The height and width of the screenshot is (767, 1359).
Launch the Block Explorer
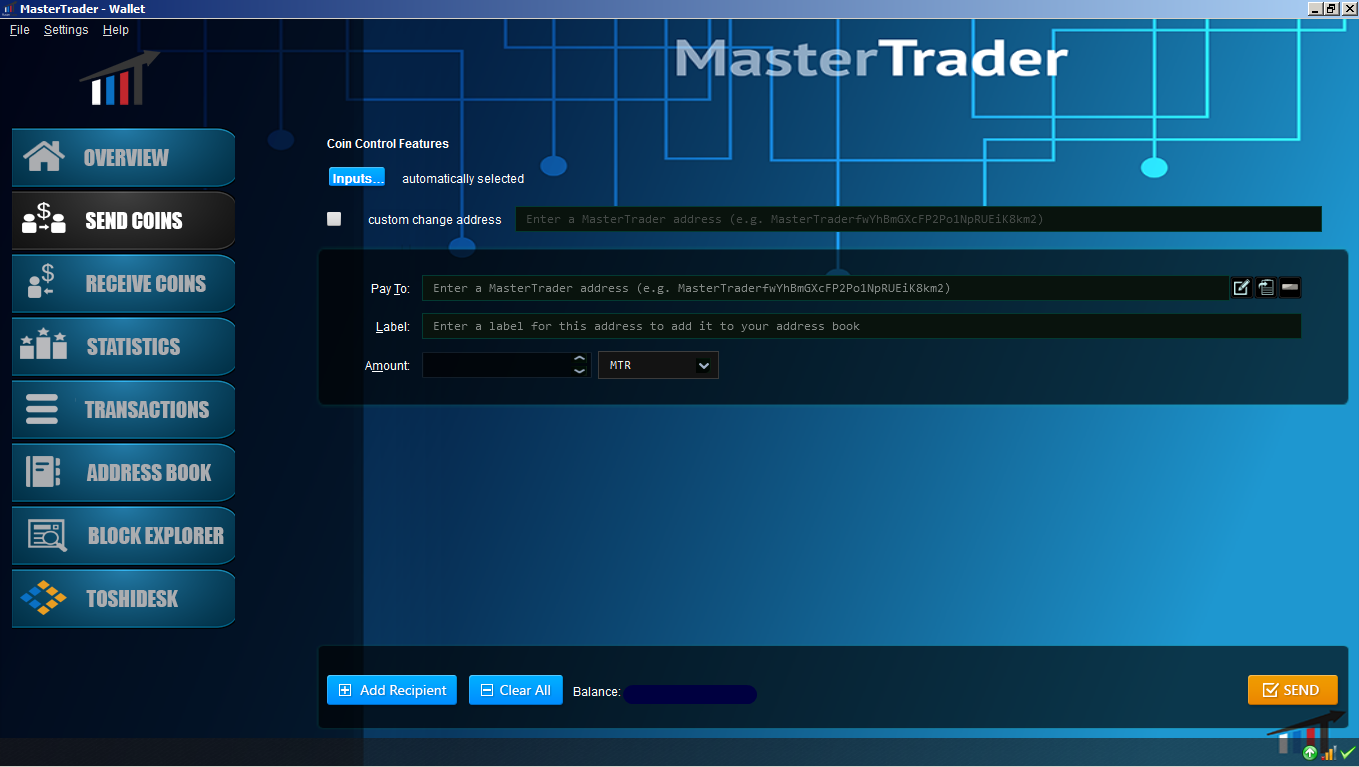point(123,535)
